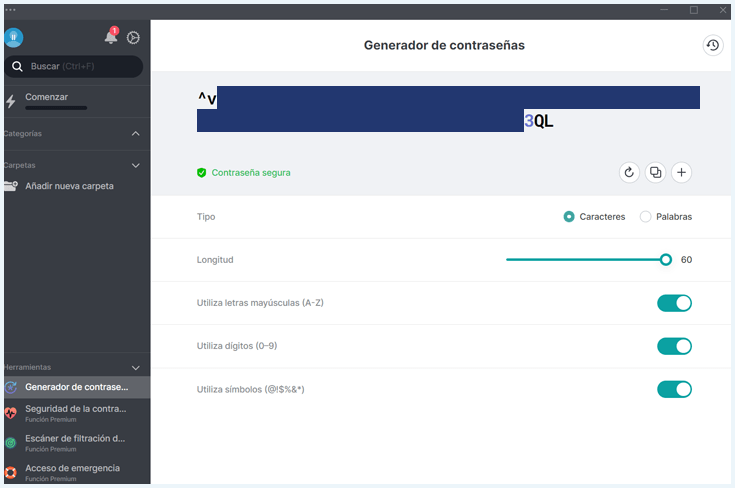Viewport: 735px width, 488px height.
Task: Toggle digits (0-9) switch
Action: pyautogui.click(x=674, y=346)
